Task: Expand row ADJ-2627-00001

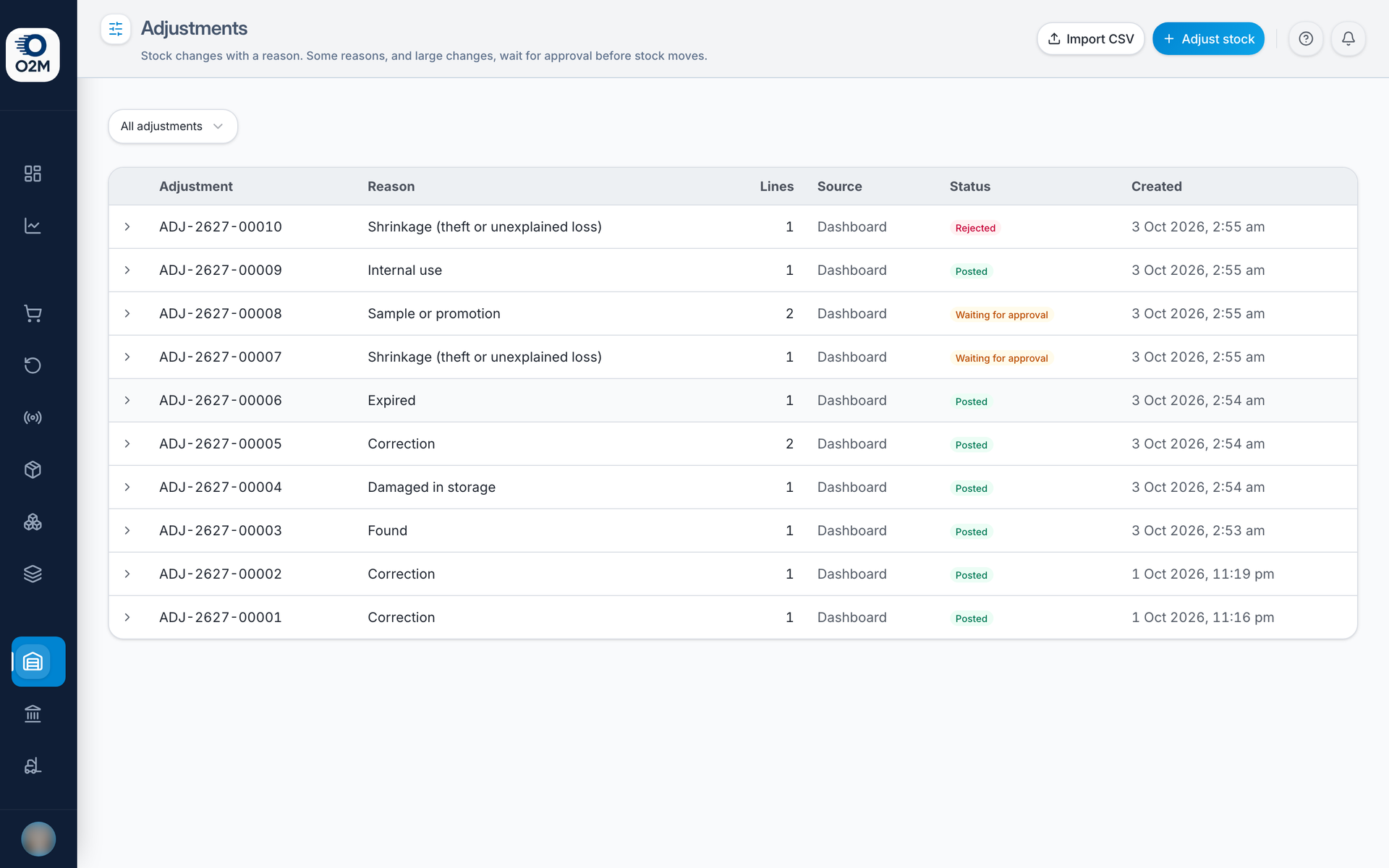Action: point(127,618)
